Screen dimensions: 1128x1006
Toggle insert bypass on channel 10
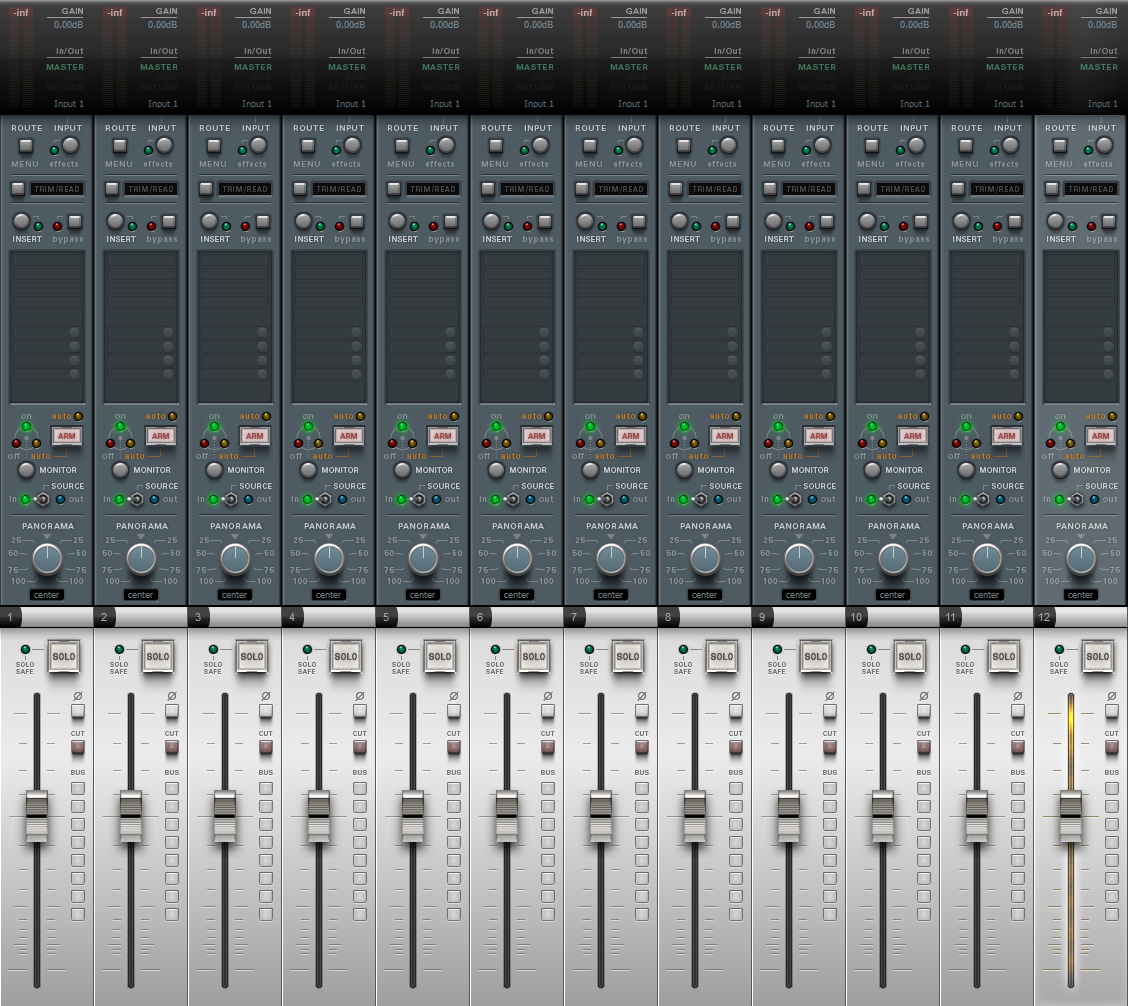[x=921, y=222]
